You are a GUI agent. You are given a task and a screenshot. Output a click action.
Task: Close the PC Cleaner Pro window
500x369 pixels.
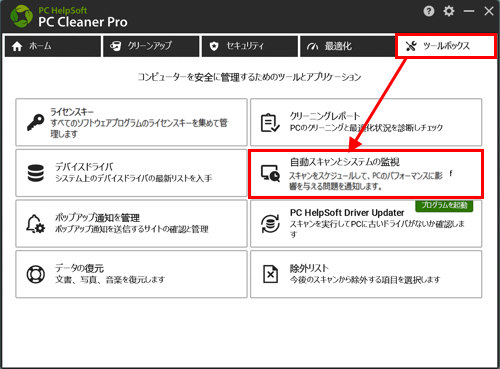pyautogui.click(x=489, y=11)
